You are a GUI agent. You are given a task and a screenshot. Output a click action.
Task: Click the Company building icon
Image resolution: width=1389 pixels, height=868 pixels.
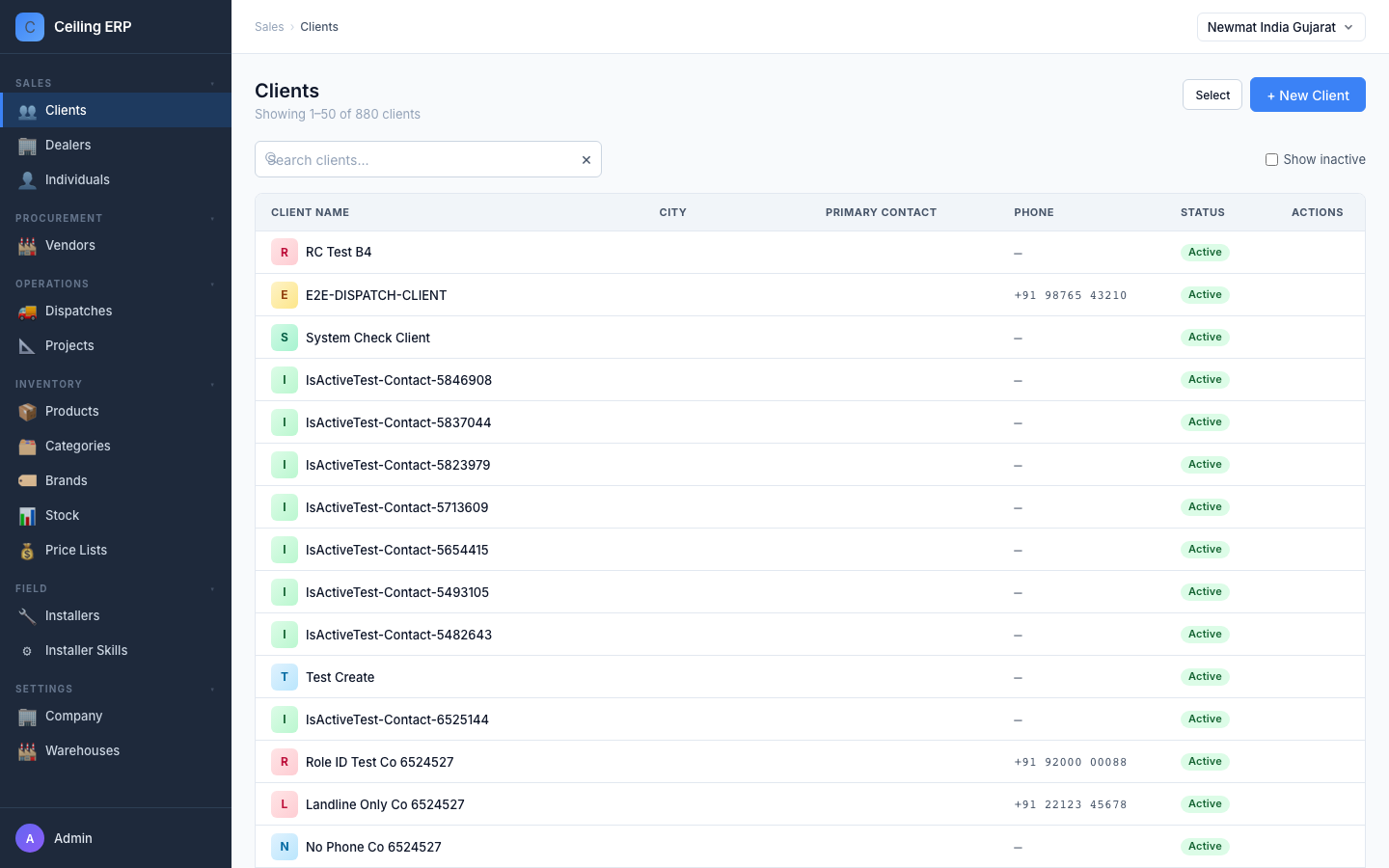[27, 717]
